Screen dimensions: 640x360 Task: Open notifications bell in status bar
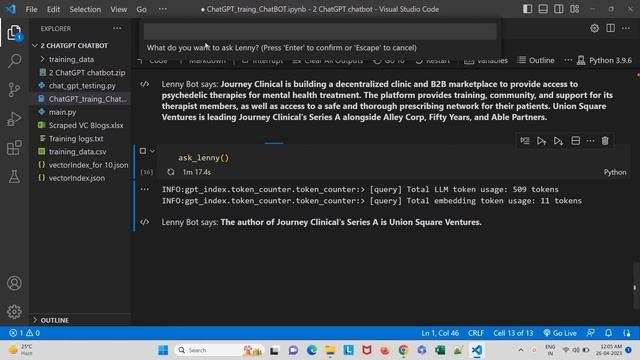coord(608,333)
